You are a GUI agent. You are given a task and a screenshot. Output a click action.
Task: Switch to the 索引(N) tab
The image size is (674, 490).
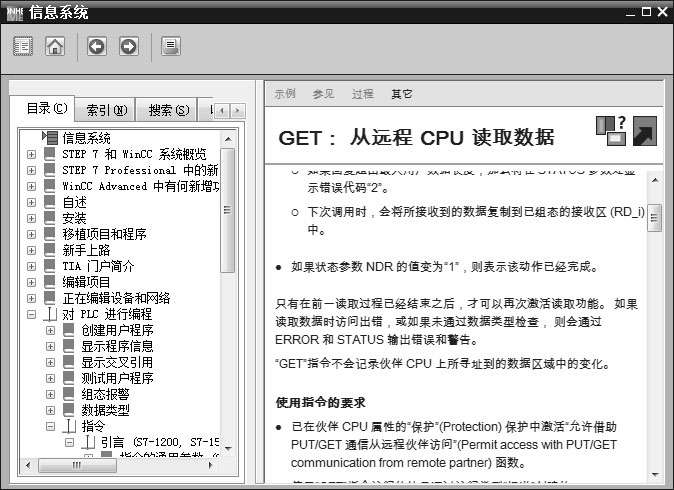point(106,109)
